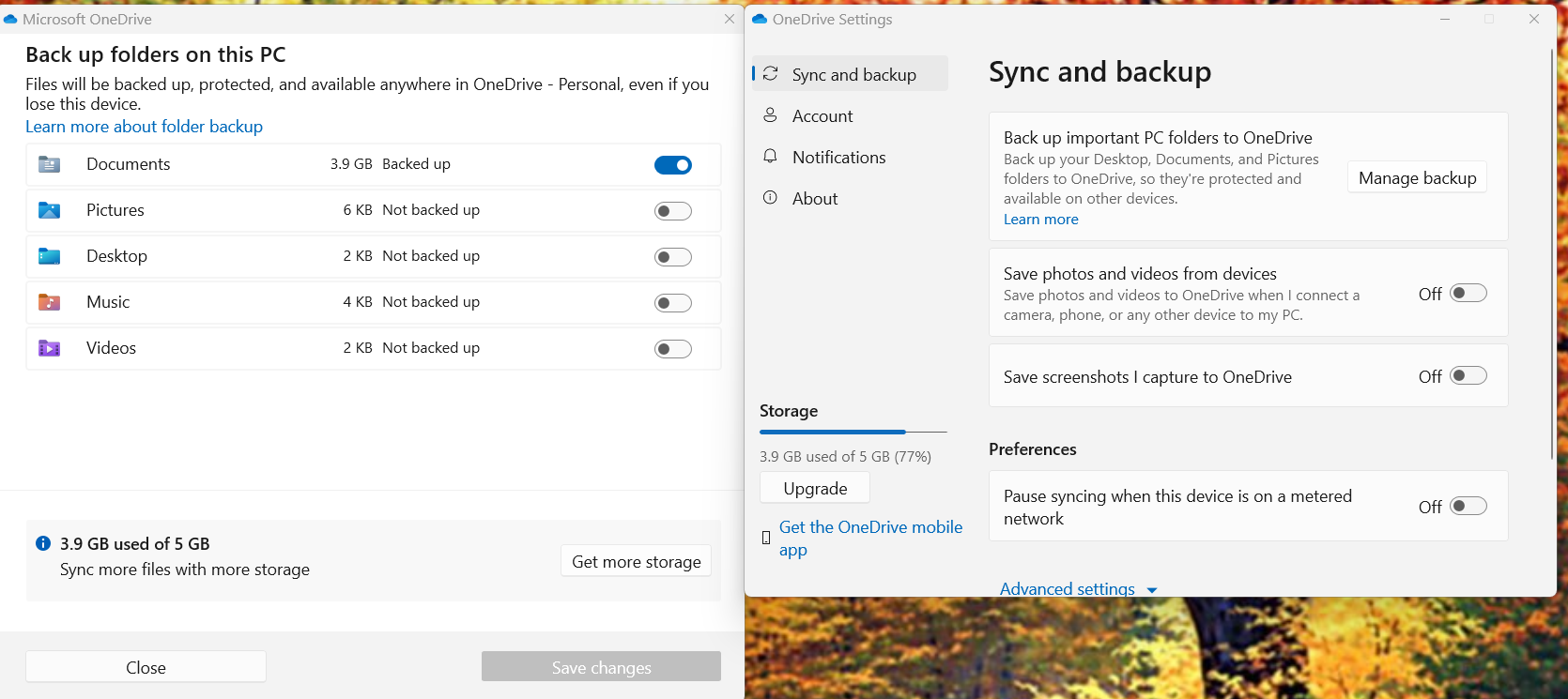
Task: Click the 'Back up folders on this PC' heading
Action: pos(156,54)
